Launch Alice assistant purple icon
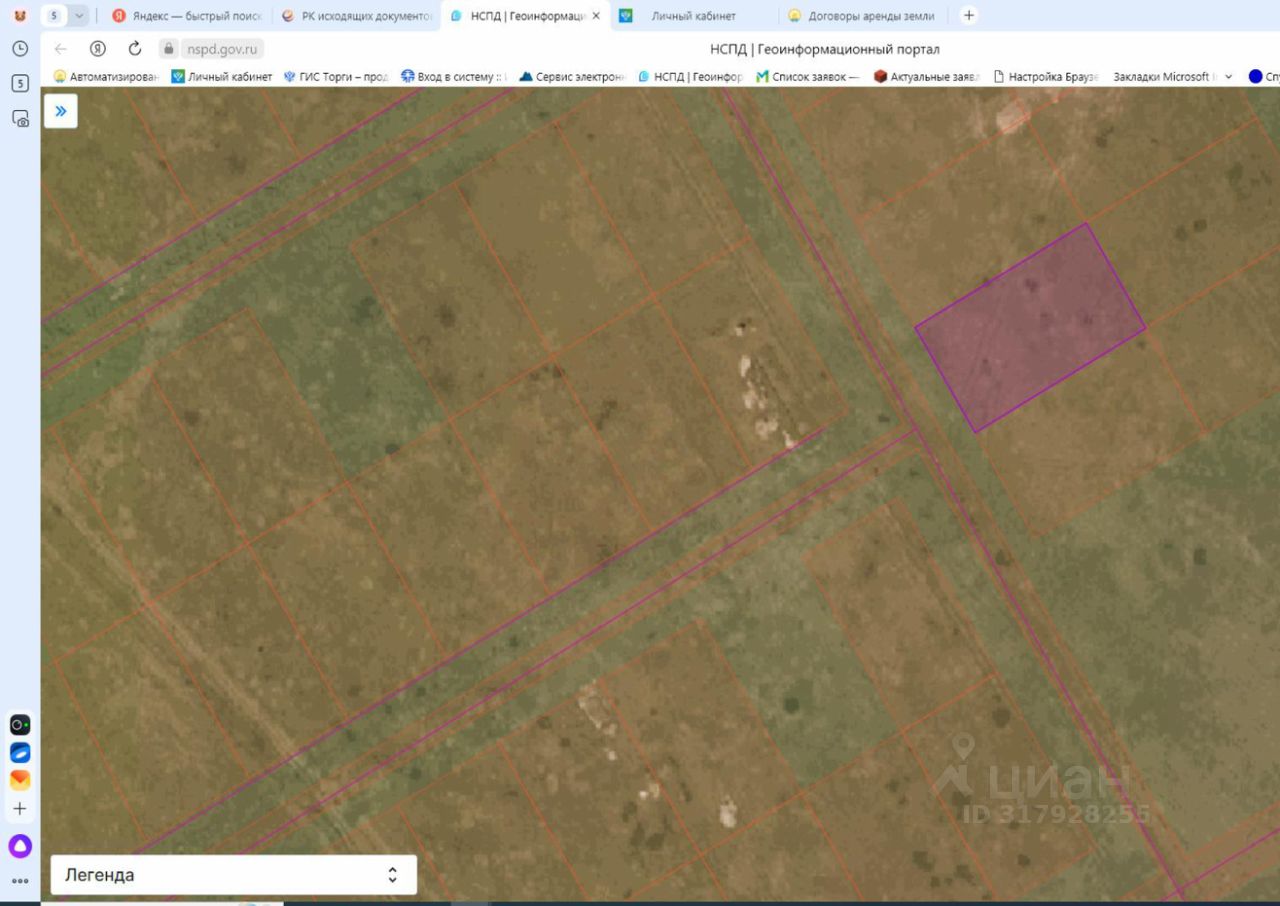 coord(20,846)
